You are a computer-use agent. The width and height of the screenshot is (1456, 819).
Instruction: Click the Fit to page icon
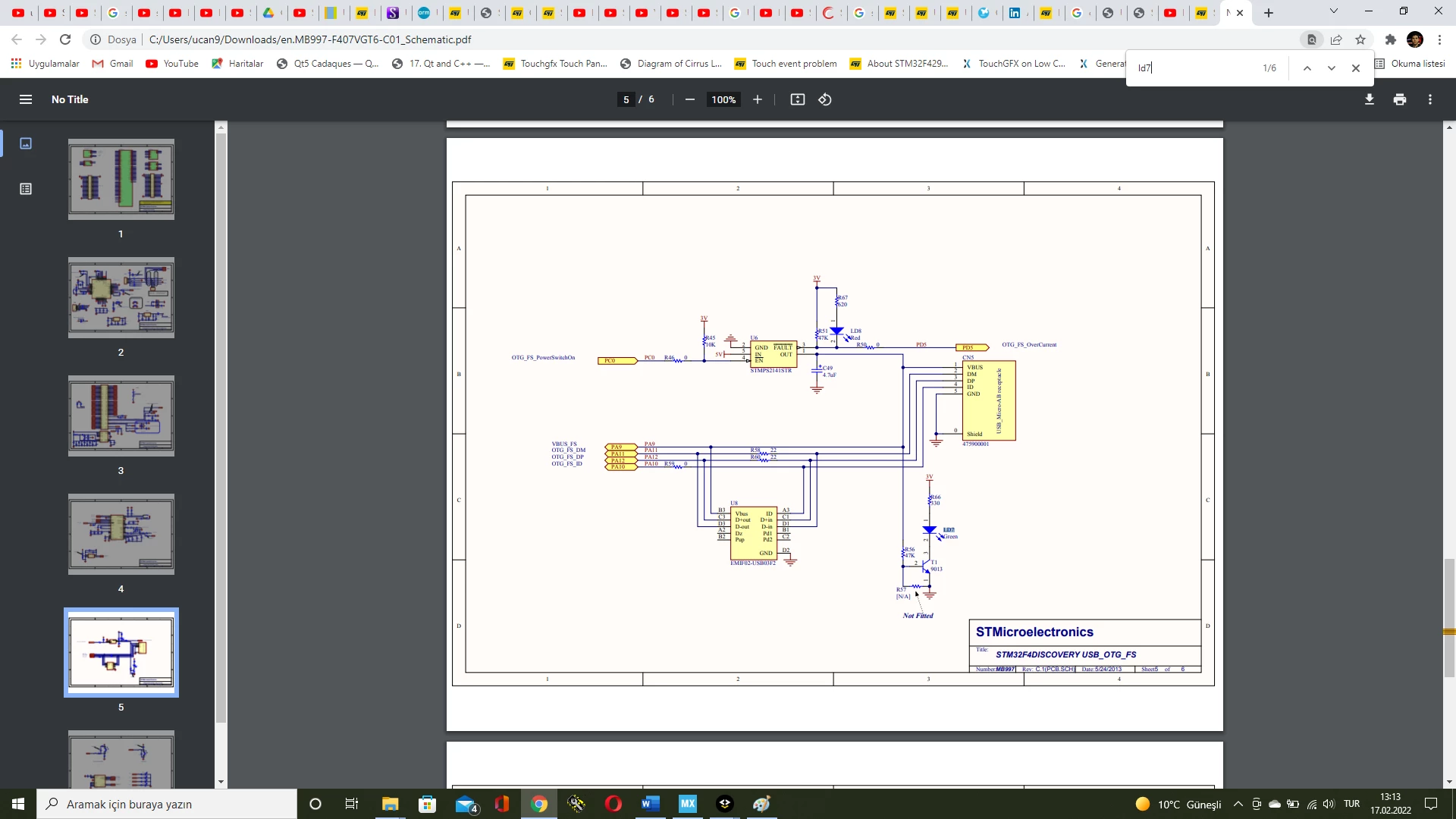(797, 99)
